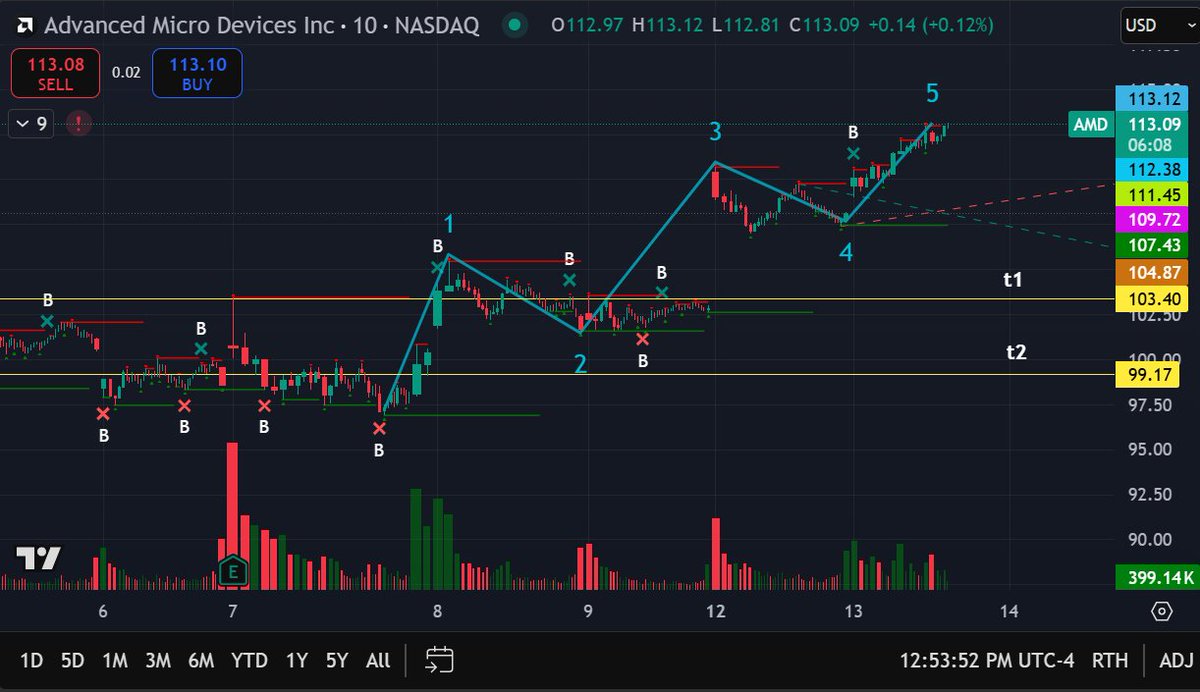Click the 90.00 price scale value
The width and height of the screenshot is (1200, 692).
(1150, 540)
